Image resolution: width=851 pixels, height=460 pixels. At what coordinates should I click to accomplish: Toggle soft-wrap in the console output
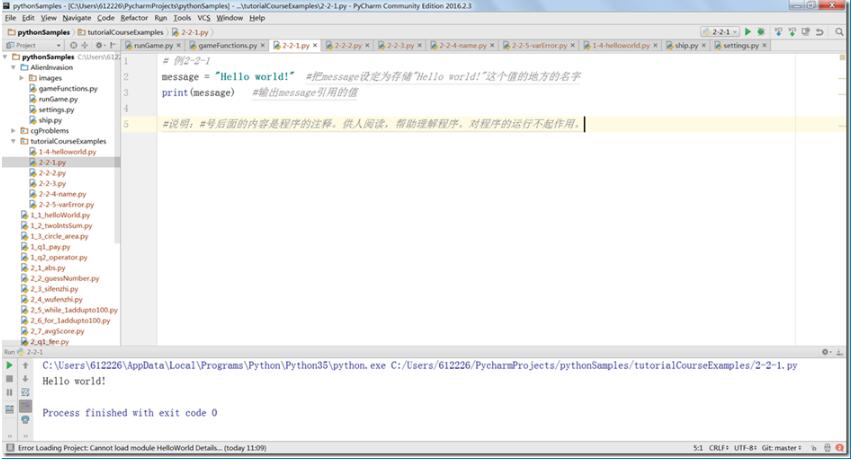pyautogui.click(x=25, y=392)
